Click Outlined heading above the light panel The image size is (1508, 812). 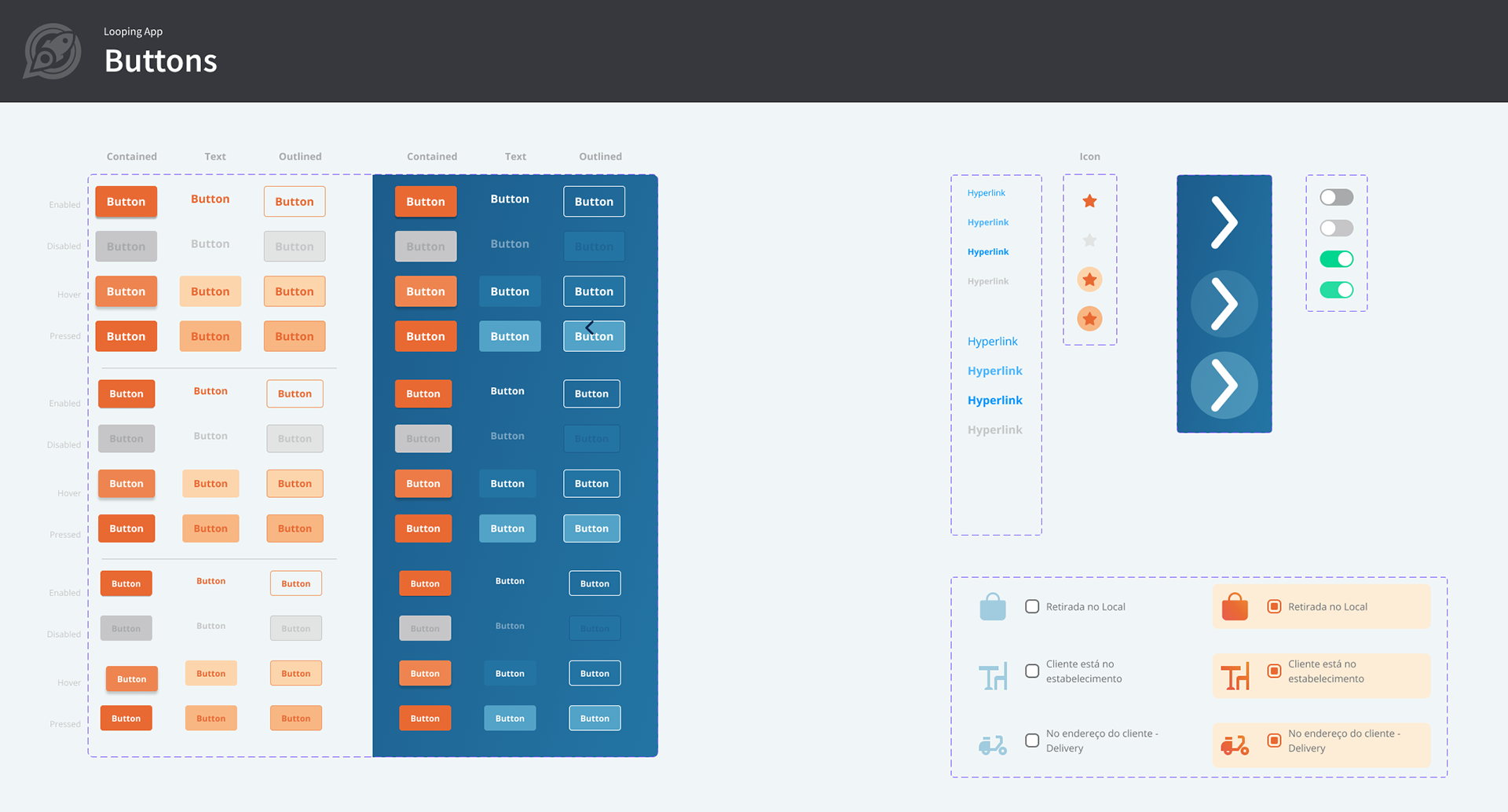click(x=300, y=156)
